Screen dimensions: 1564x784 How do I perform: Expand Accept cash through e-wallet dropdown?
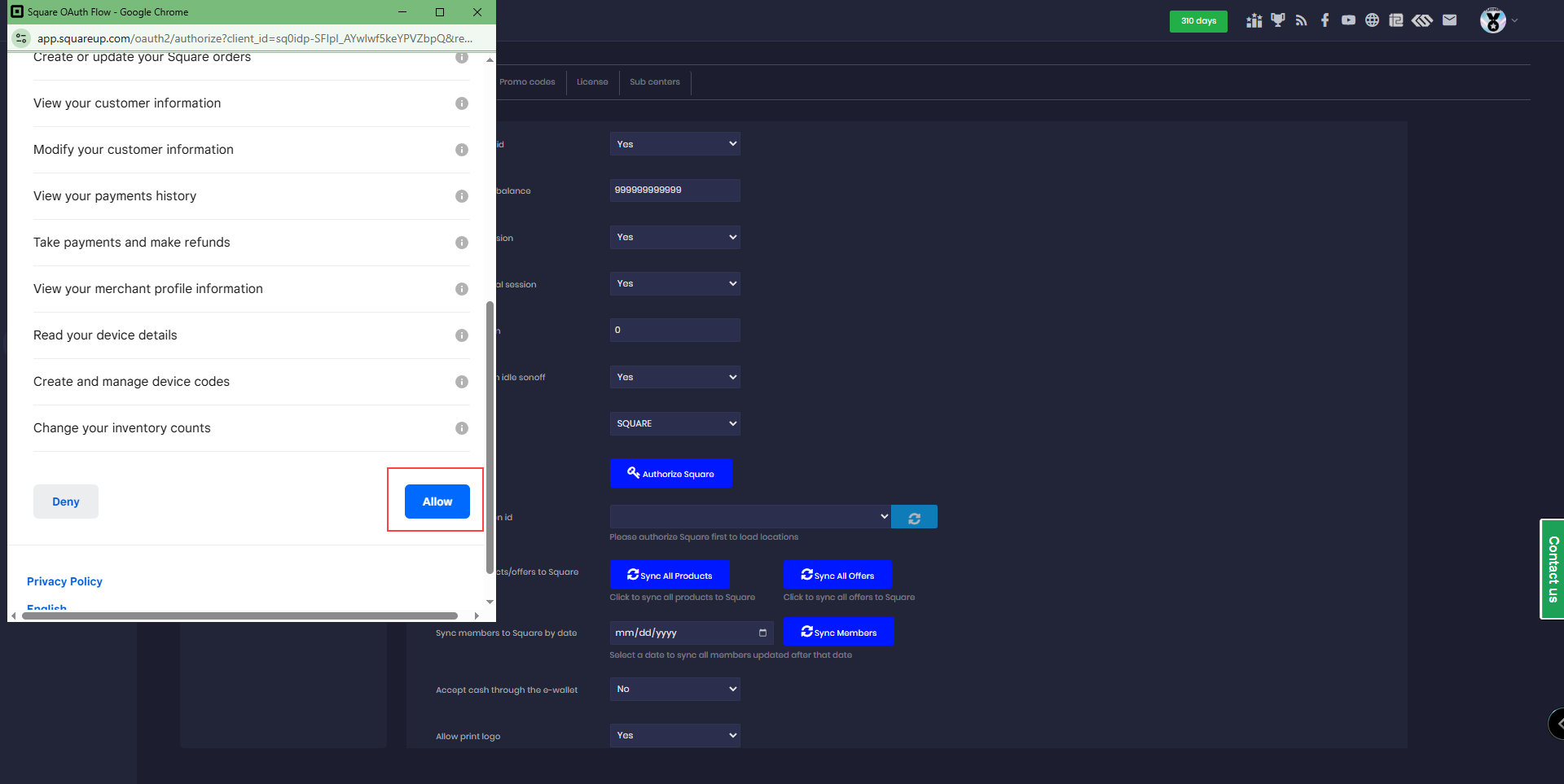674,689
